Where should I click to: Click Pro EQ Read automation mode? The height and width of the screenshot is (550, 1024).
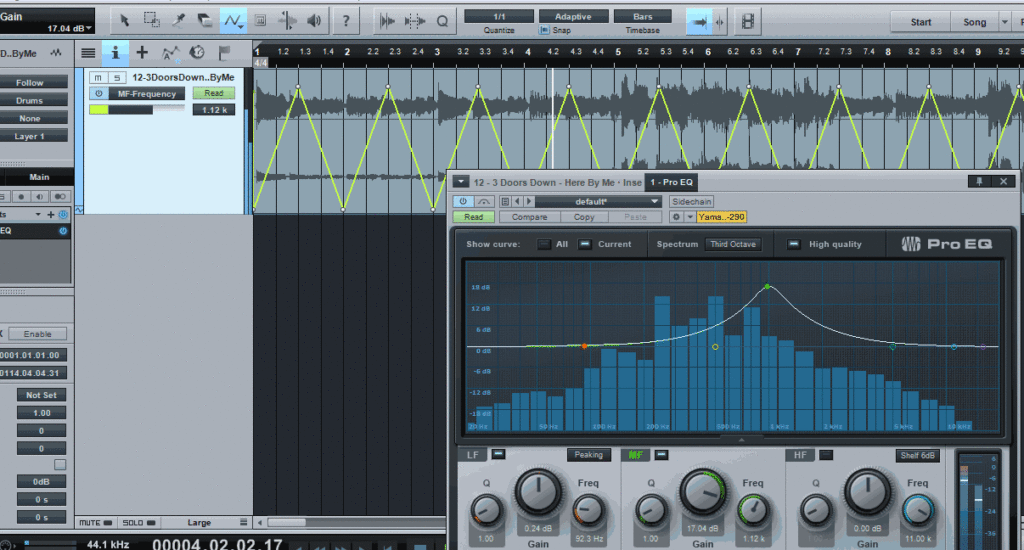(x=473, y=217)
